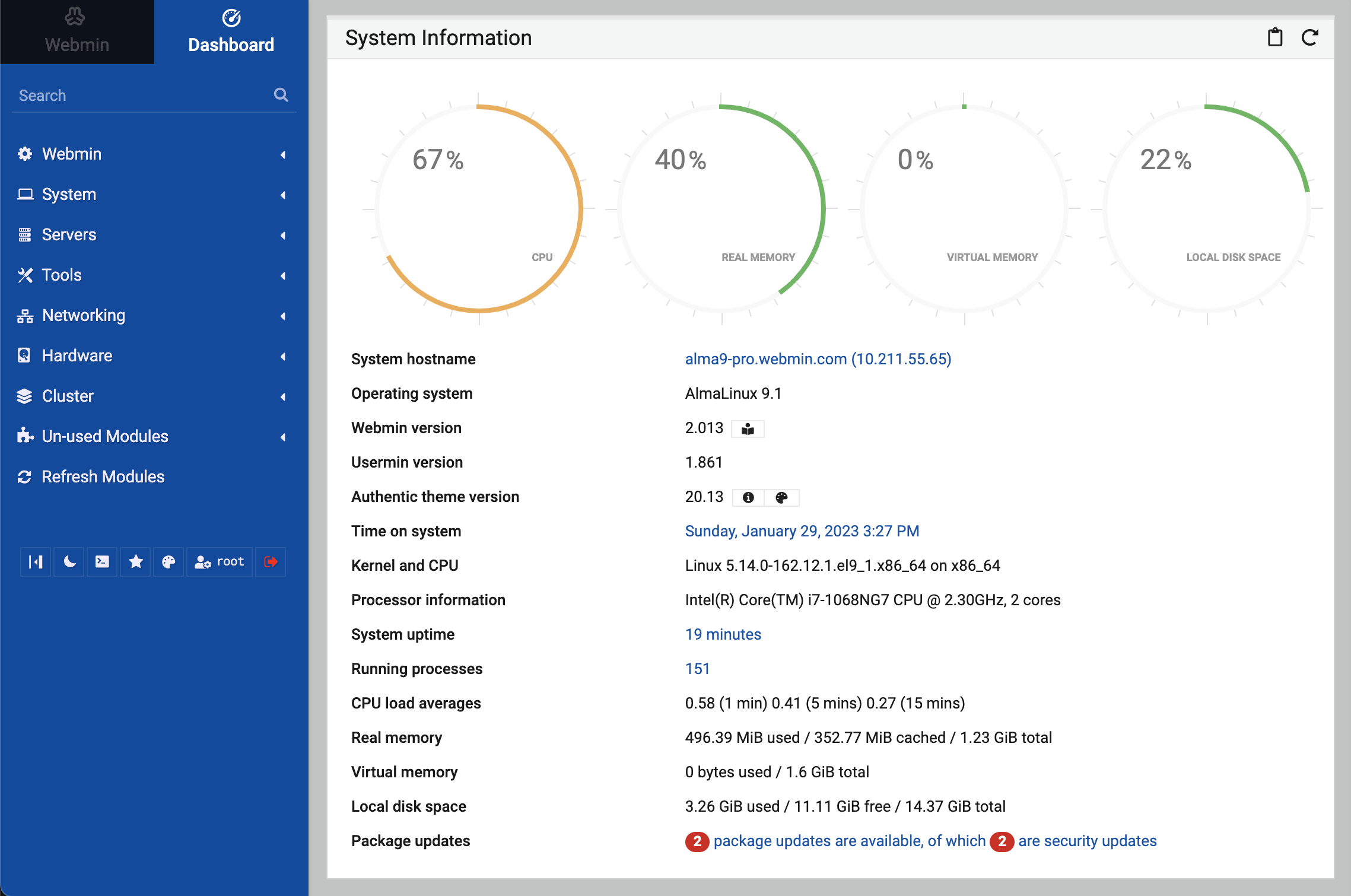1351x896 pixels.
Task: Click the palette icon beside theme version
Action: pyautogui.click(x=781, y=498)
